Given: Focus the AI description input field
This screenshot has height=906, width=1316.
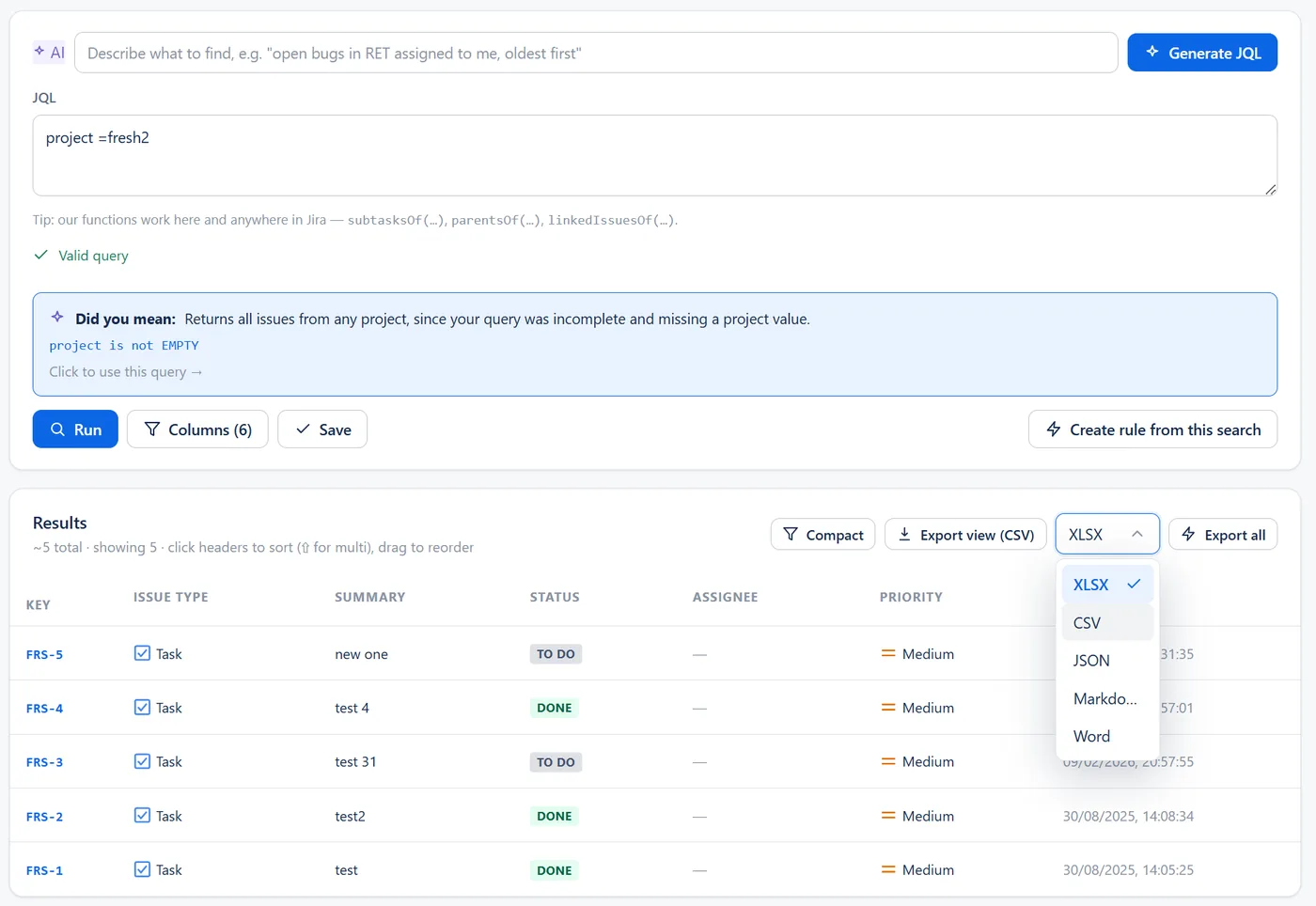Looking at the screenshot, I should click(596, 53).
